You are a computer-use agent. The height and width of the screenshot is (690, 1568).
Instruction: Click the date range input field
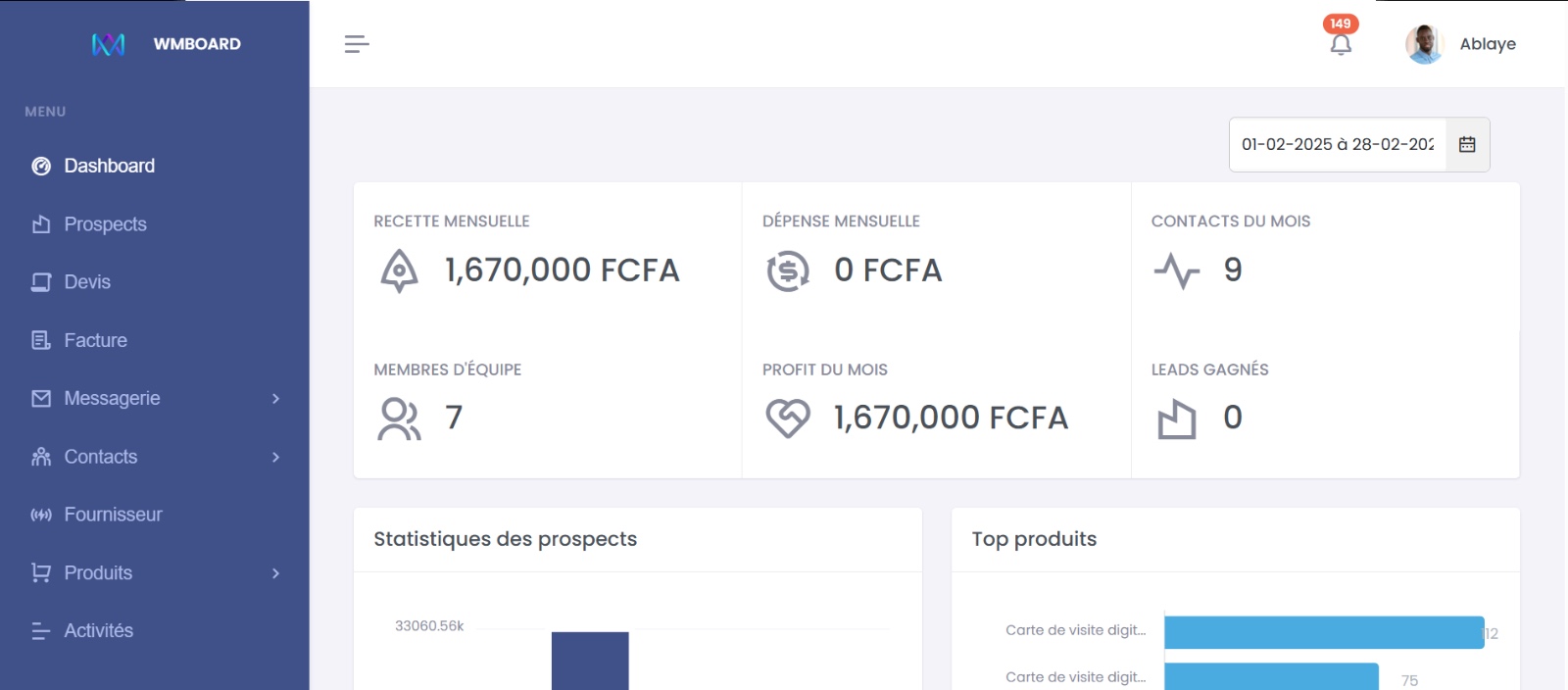[x=1337, y=145]
